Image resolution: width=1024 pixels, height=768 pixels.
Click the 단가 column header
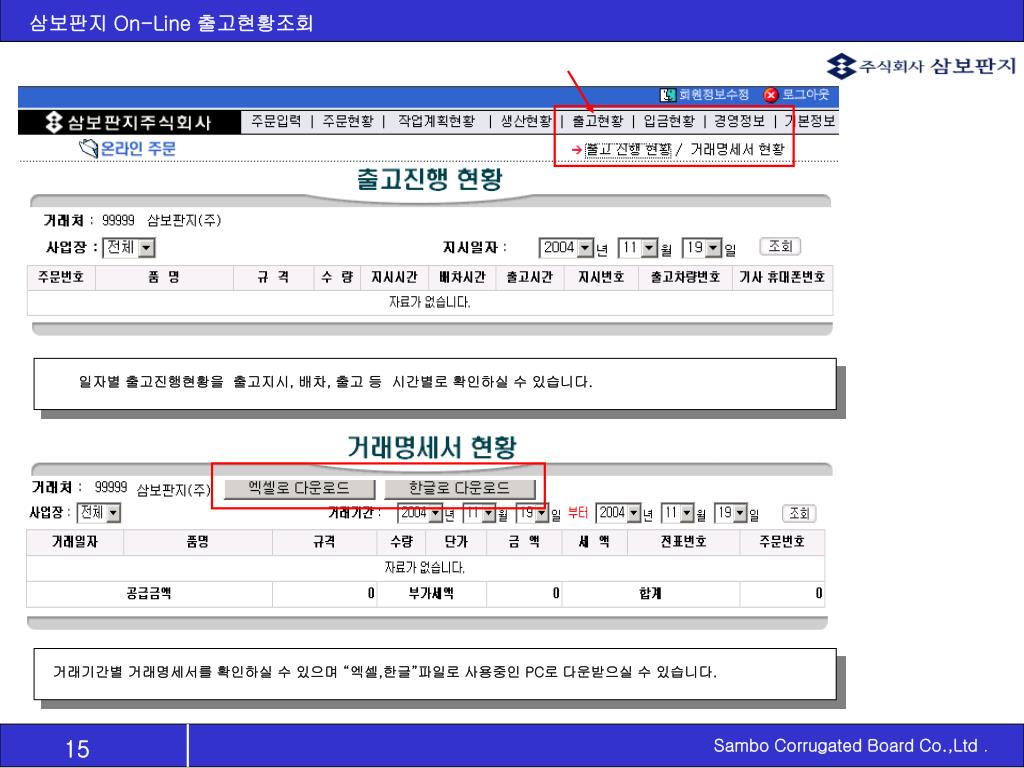[456, 542]
